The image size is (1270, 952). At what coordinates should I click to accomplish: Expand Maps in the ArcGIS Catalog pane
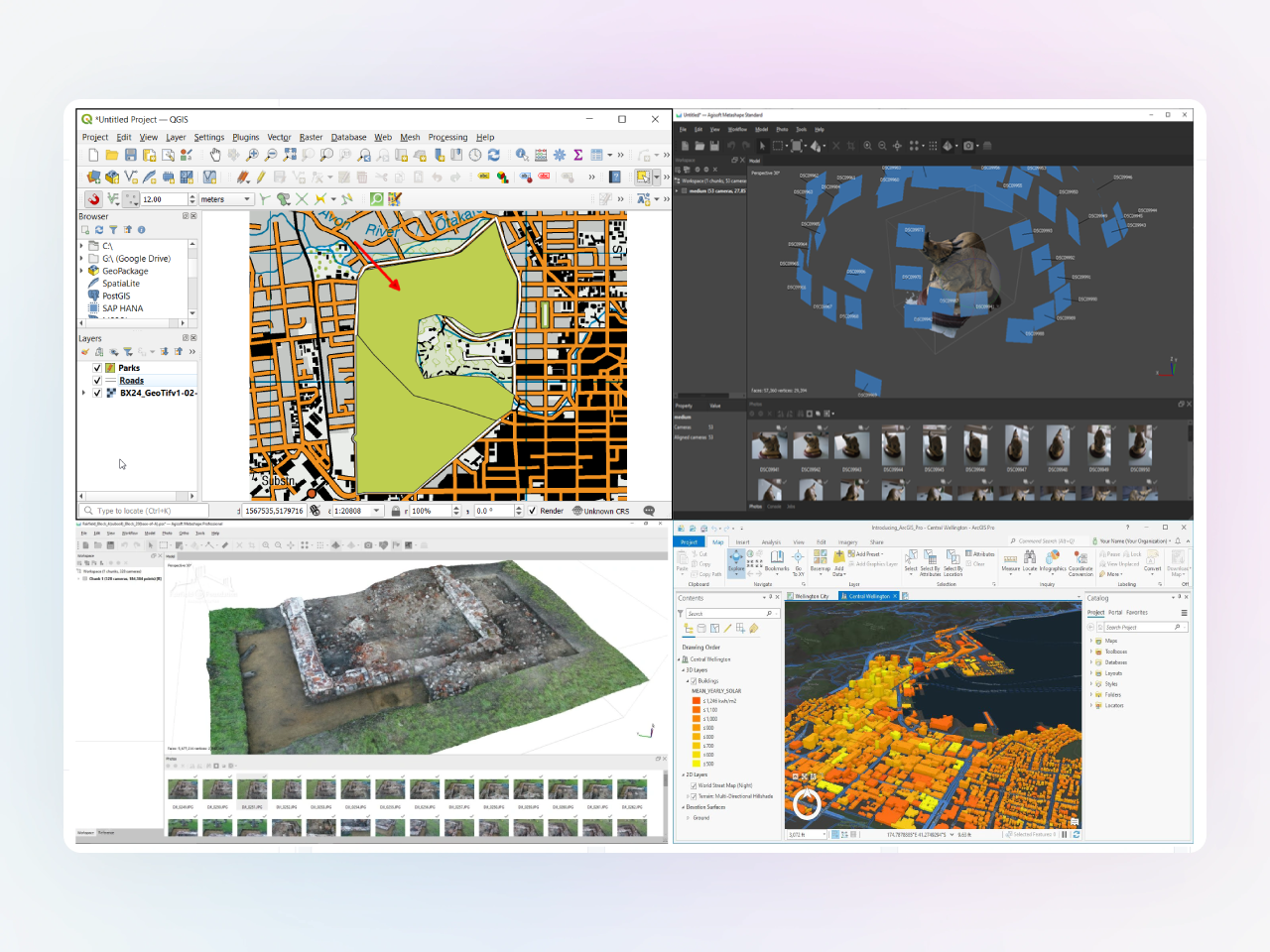click(1090, 641)
